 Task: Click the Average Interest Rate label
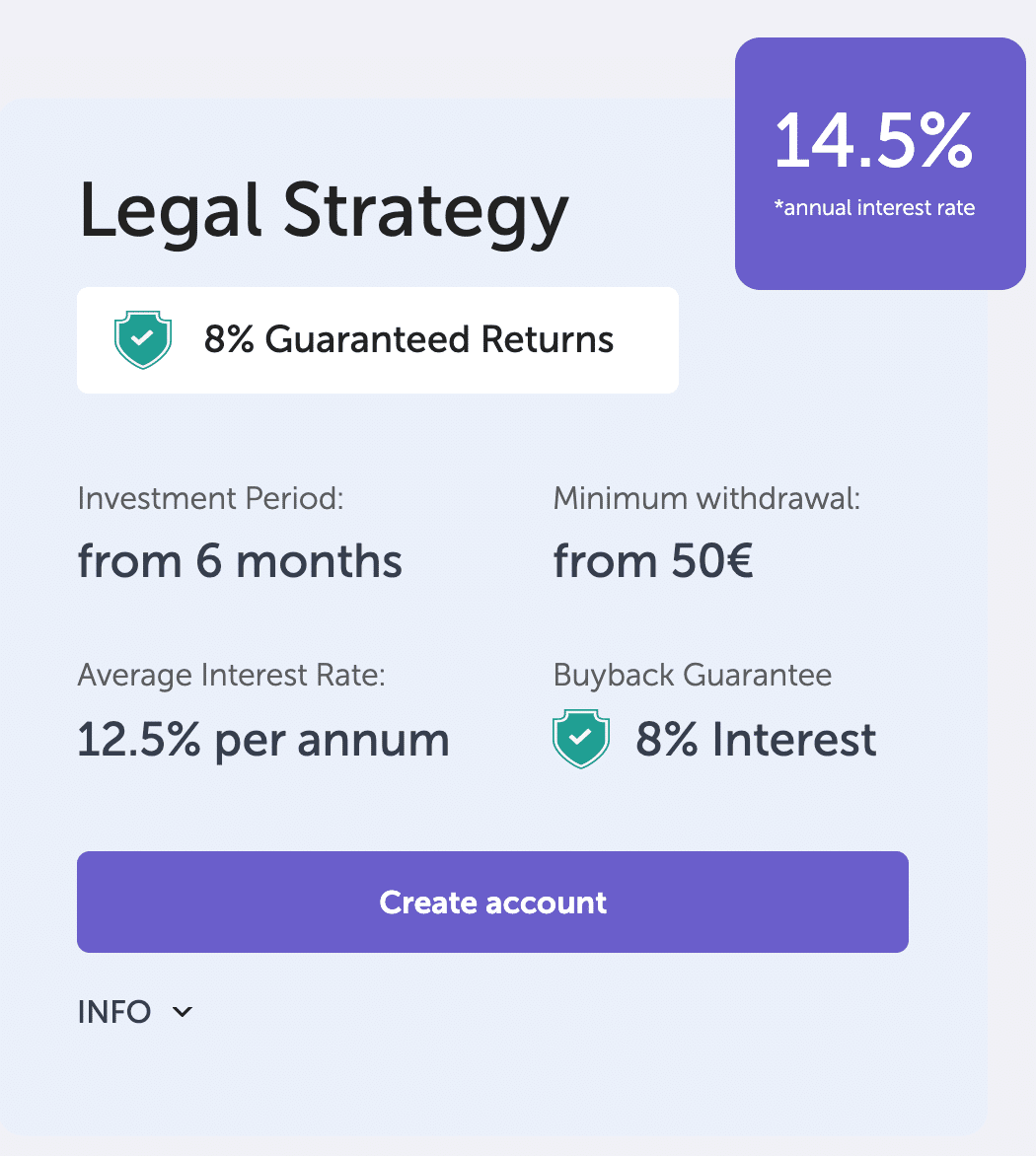[x=233, y=676]
